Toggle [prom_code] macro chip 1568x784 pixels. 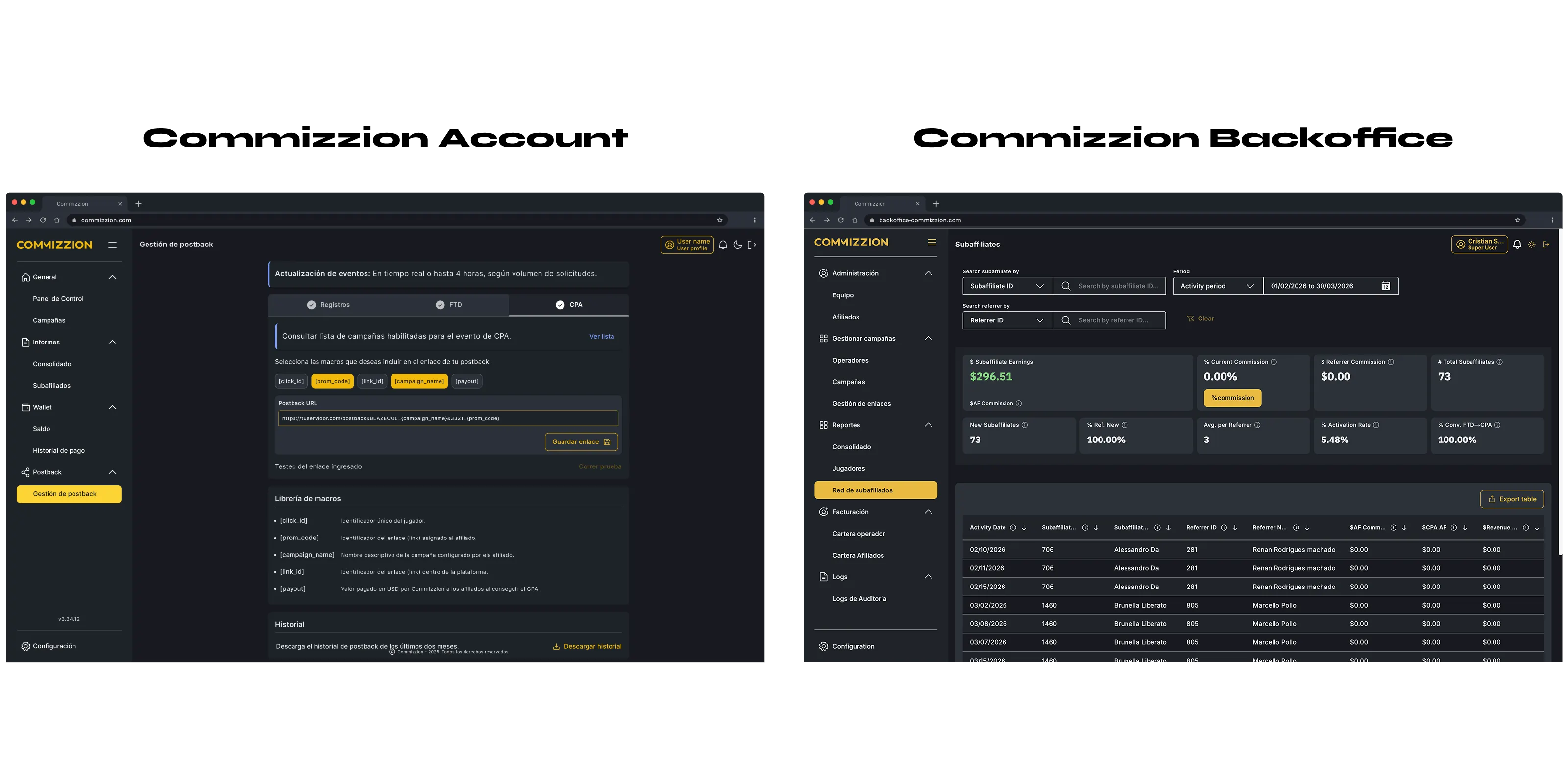click(332, 381)
